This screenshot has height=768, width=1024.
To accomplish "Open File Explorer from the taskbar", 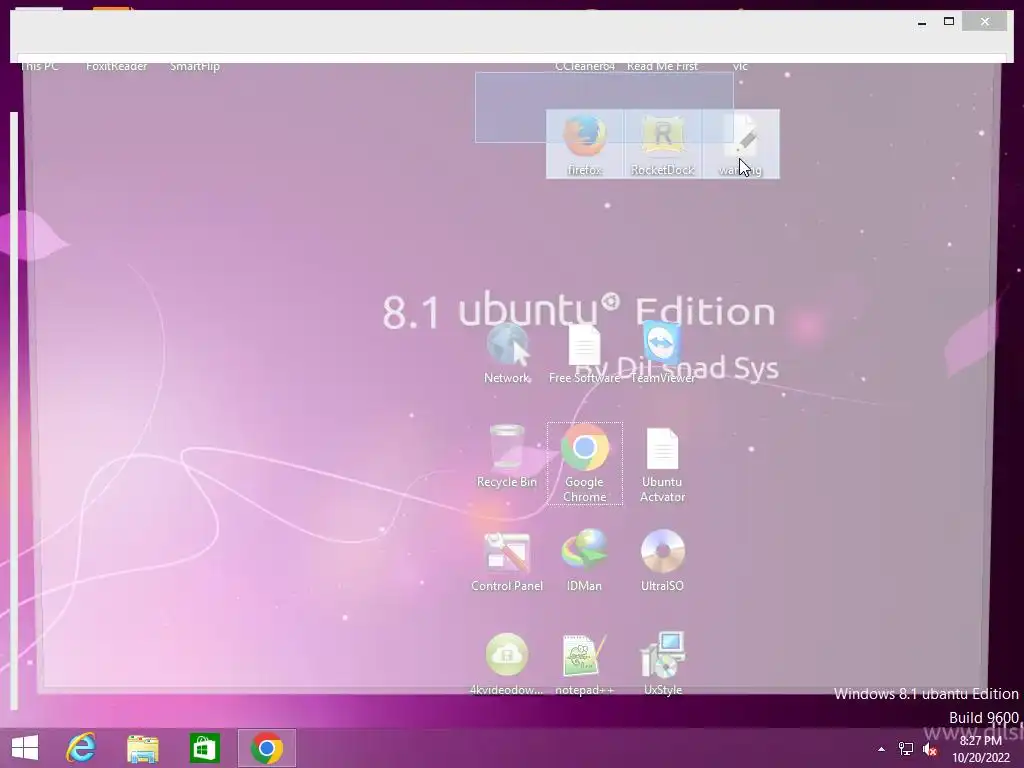I will click(142, 748).
